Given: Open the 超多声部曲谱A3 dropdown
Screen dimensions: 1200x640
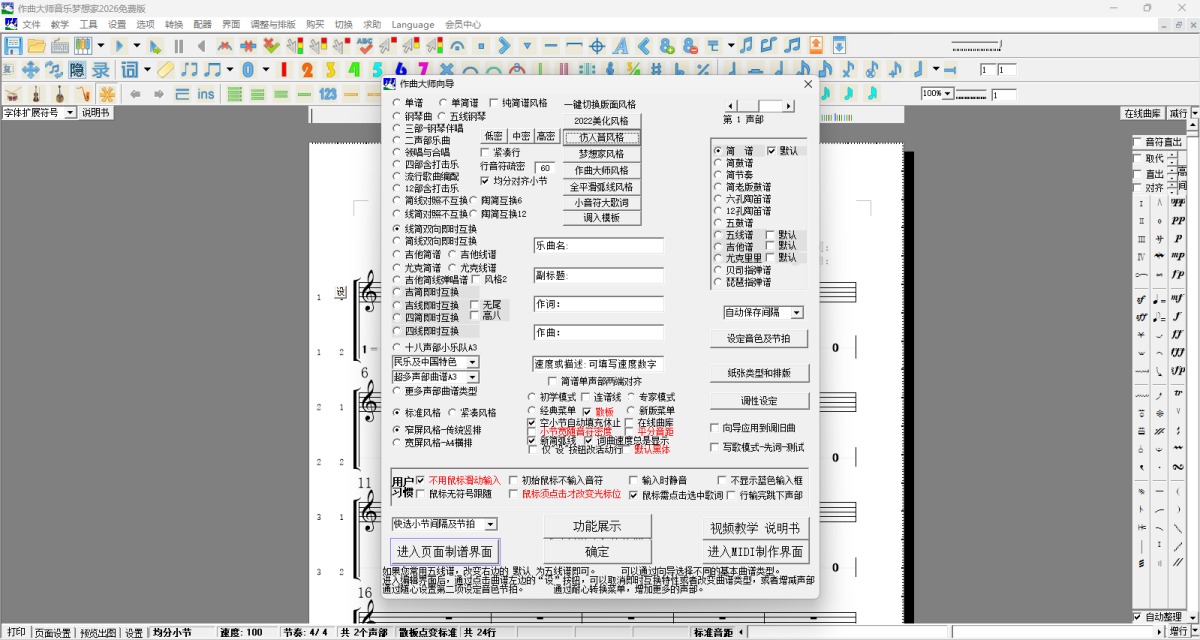Looking at the screenshot, I should (472, 377).
